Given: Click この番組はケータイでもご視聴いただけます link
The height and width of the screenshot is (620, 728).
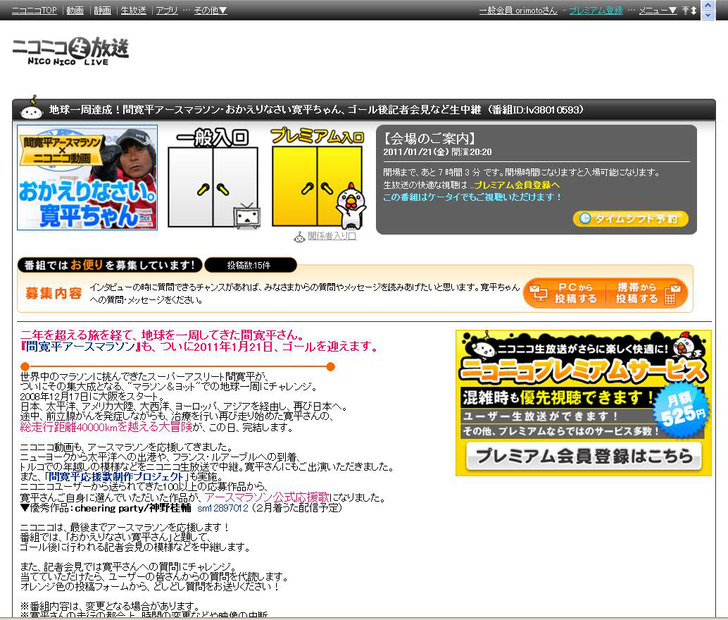Looking at the screenshot, I should (472, 197).
